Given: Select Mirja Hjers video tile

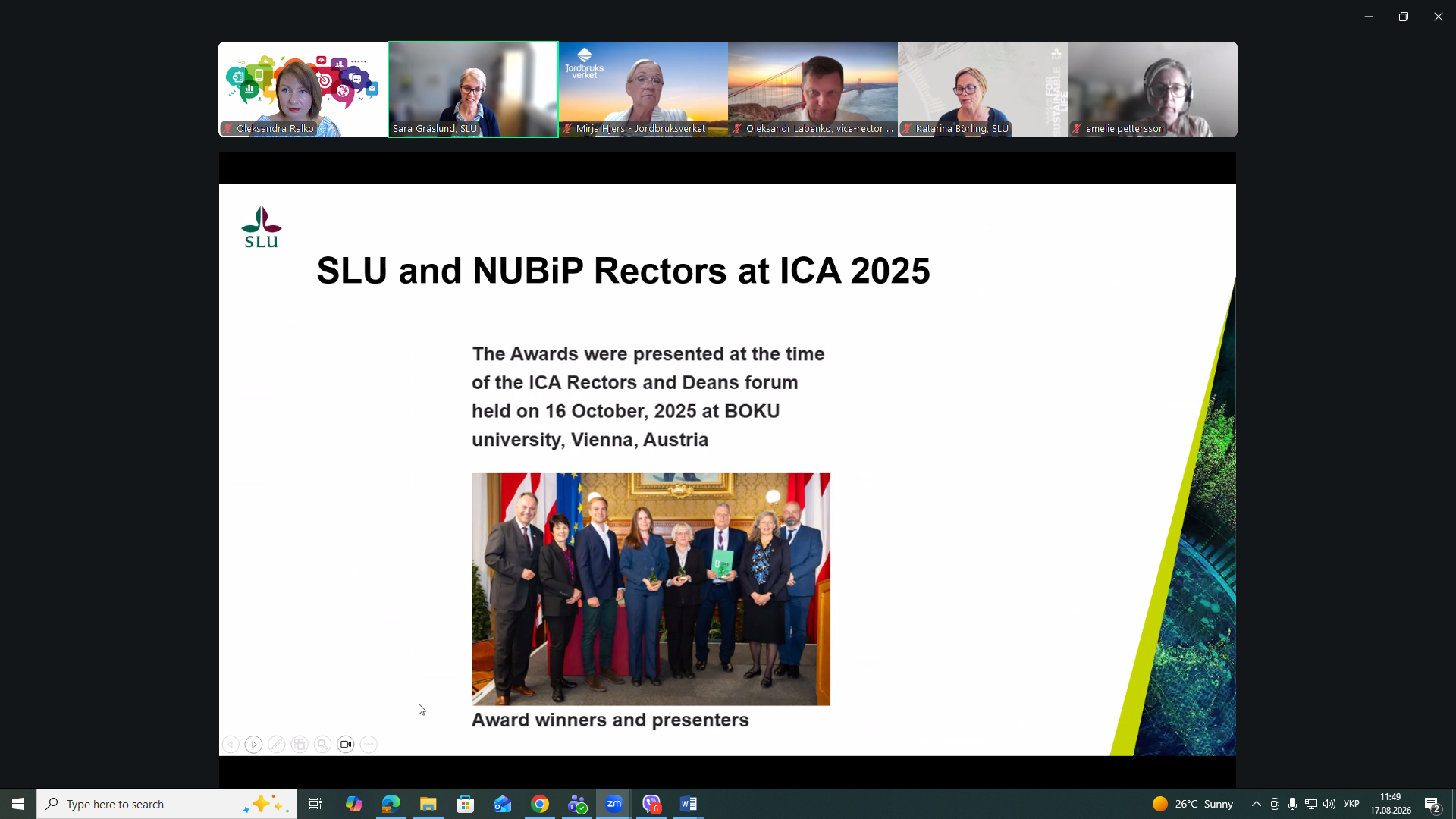Looking at the screenshot, I should click(643, 89).
